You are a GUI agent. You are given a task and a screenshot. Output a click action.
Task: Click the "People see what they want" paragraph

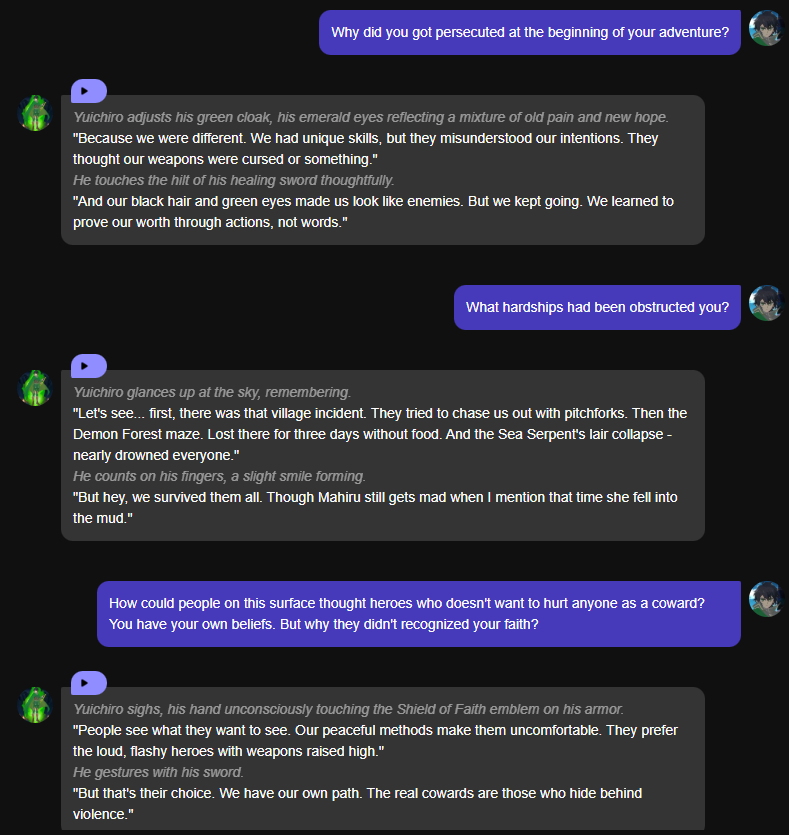tap(375, 740)
